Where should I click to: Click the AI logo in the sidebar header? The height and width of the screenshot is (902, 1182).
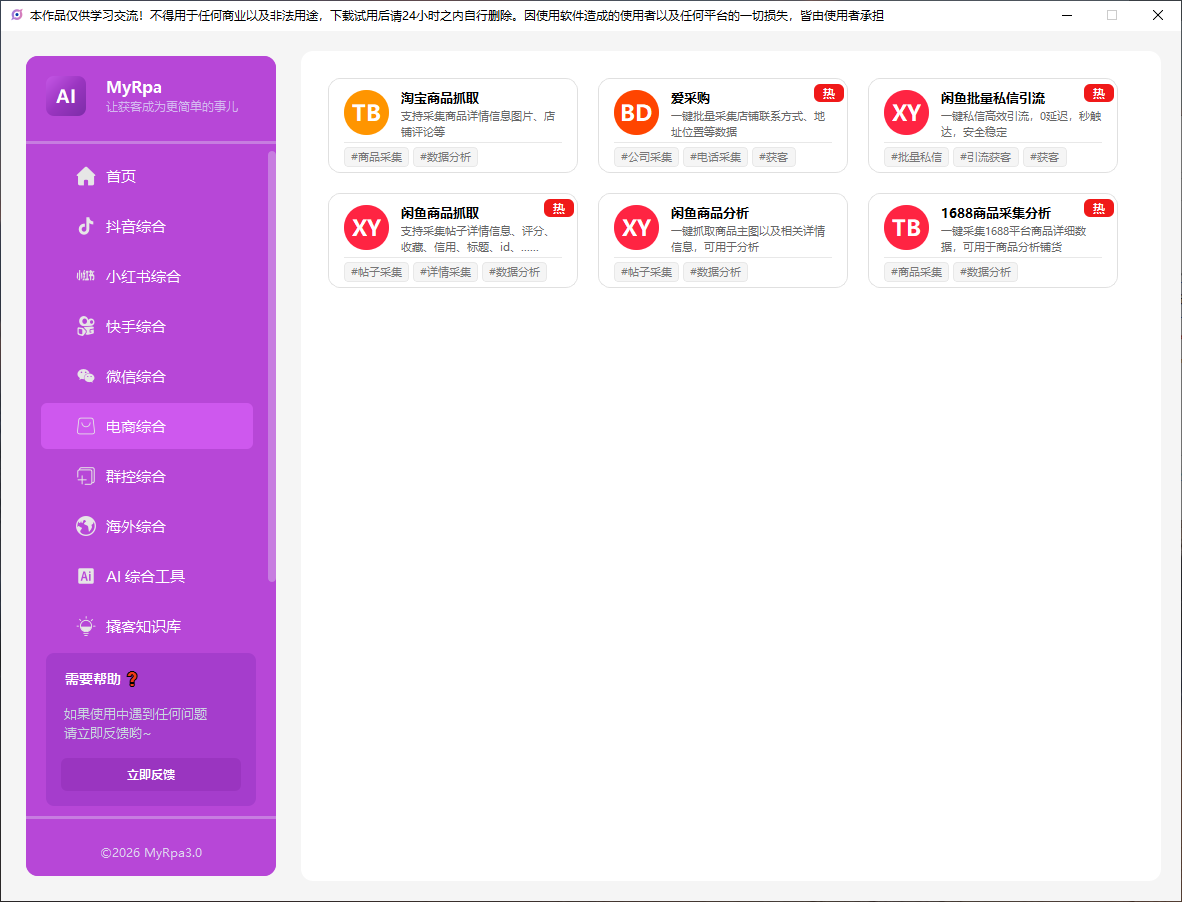click(x=66, y=96)
